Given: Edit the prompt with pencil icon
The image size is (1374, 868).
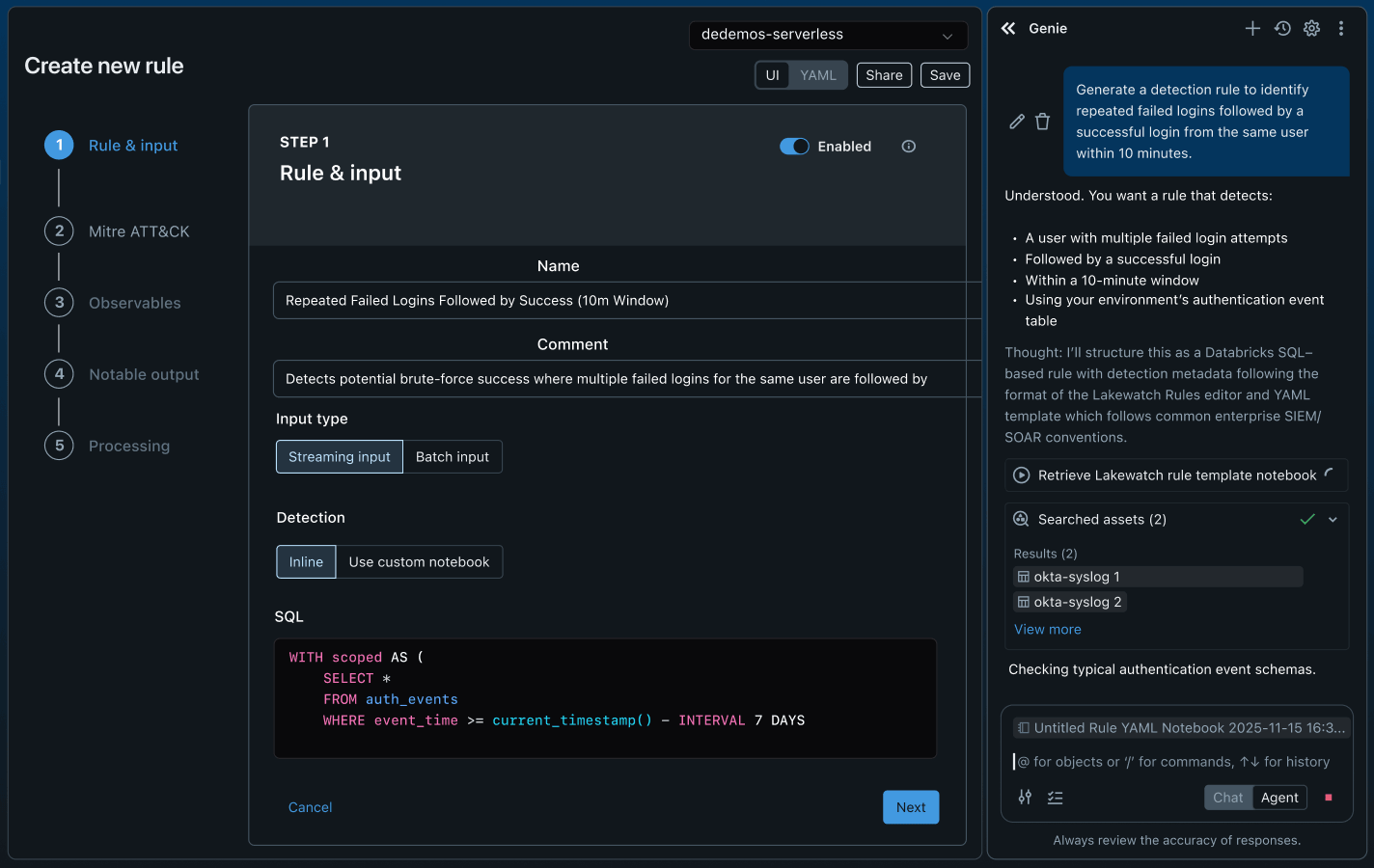Looking at the screenshot, I should [x=1017, y=122].
